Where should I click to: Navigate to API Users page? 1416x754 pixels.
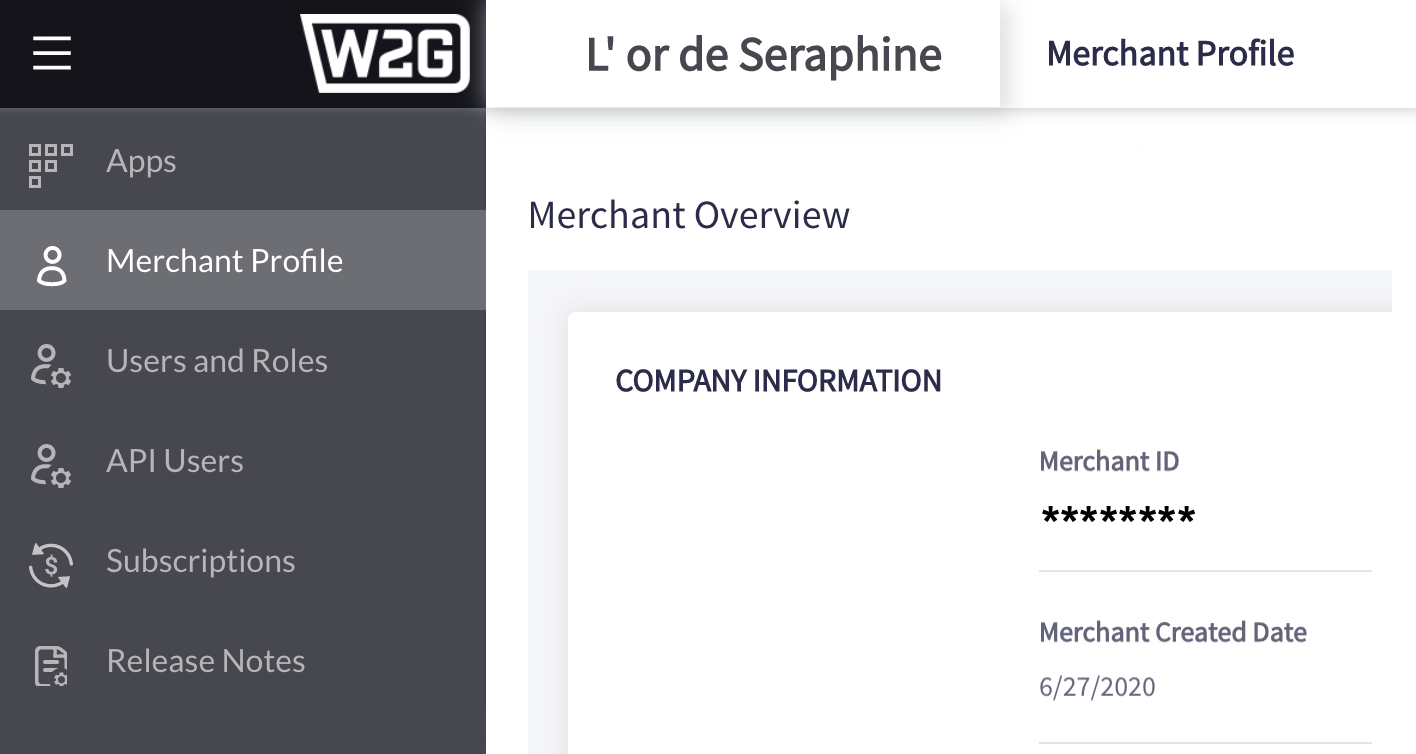click(x=175, y=461)
